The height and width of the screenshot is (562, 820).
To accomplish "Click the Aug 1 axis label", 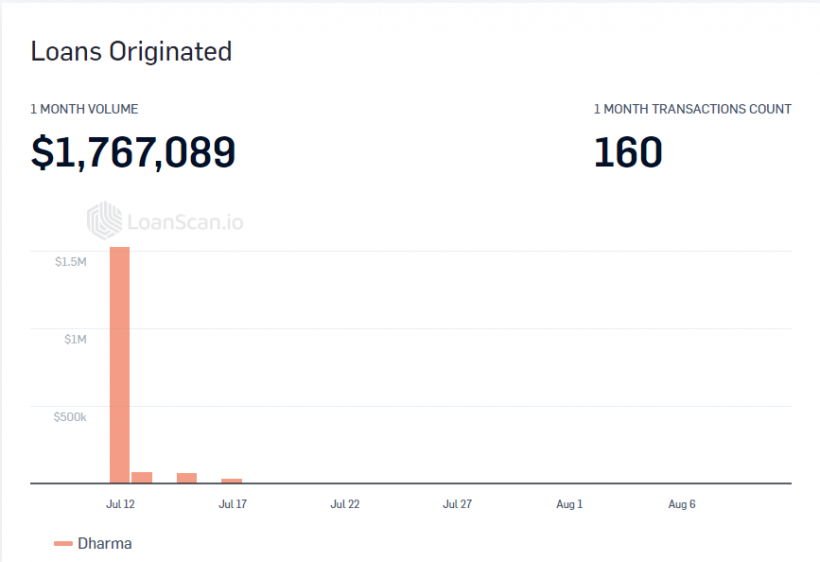I will [x=569, y=504].
